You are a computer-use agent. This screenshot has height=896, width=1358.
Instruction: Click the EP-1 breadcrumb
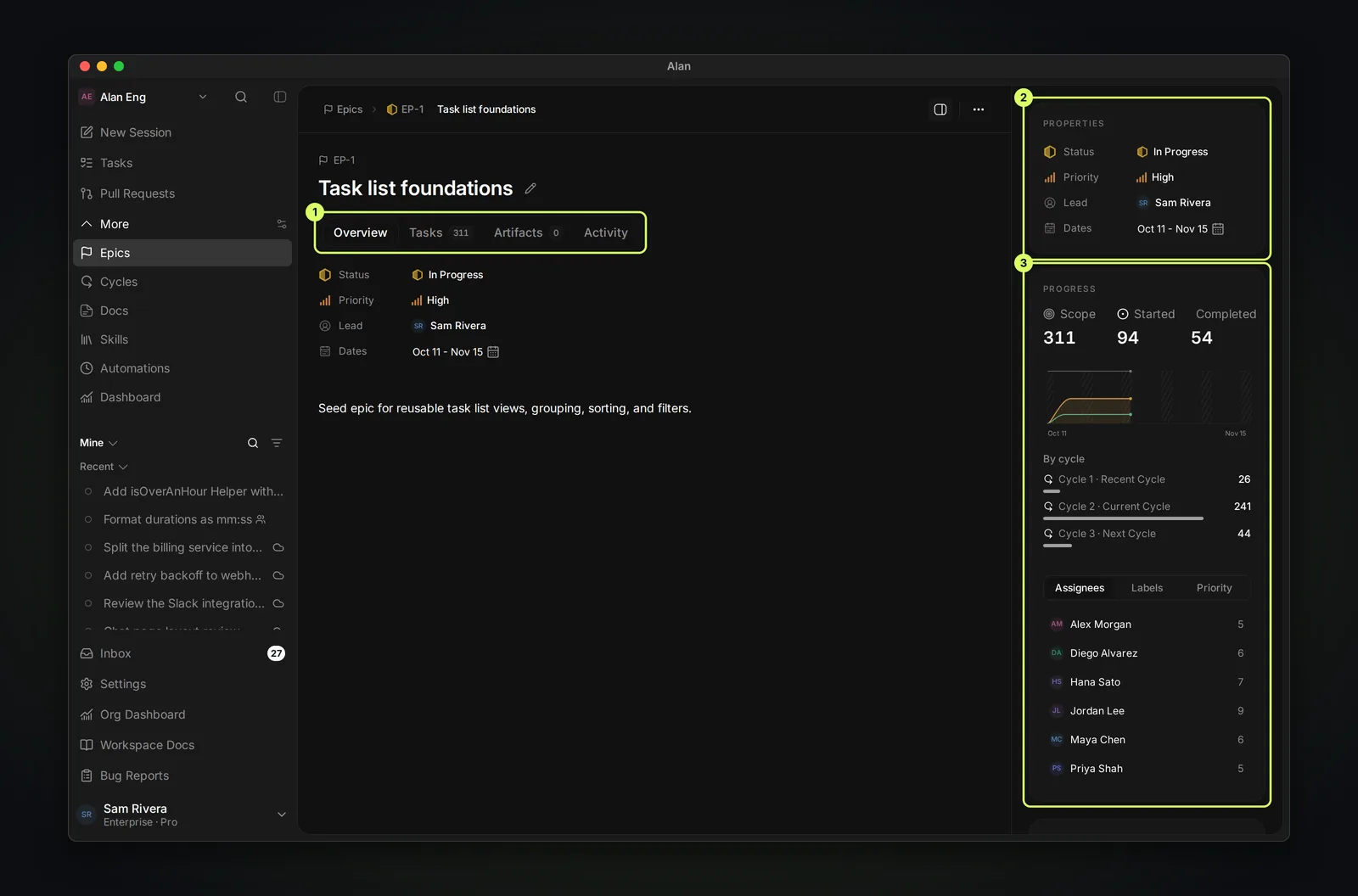[405, 109]
